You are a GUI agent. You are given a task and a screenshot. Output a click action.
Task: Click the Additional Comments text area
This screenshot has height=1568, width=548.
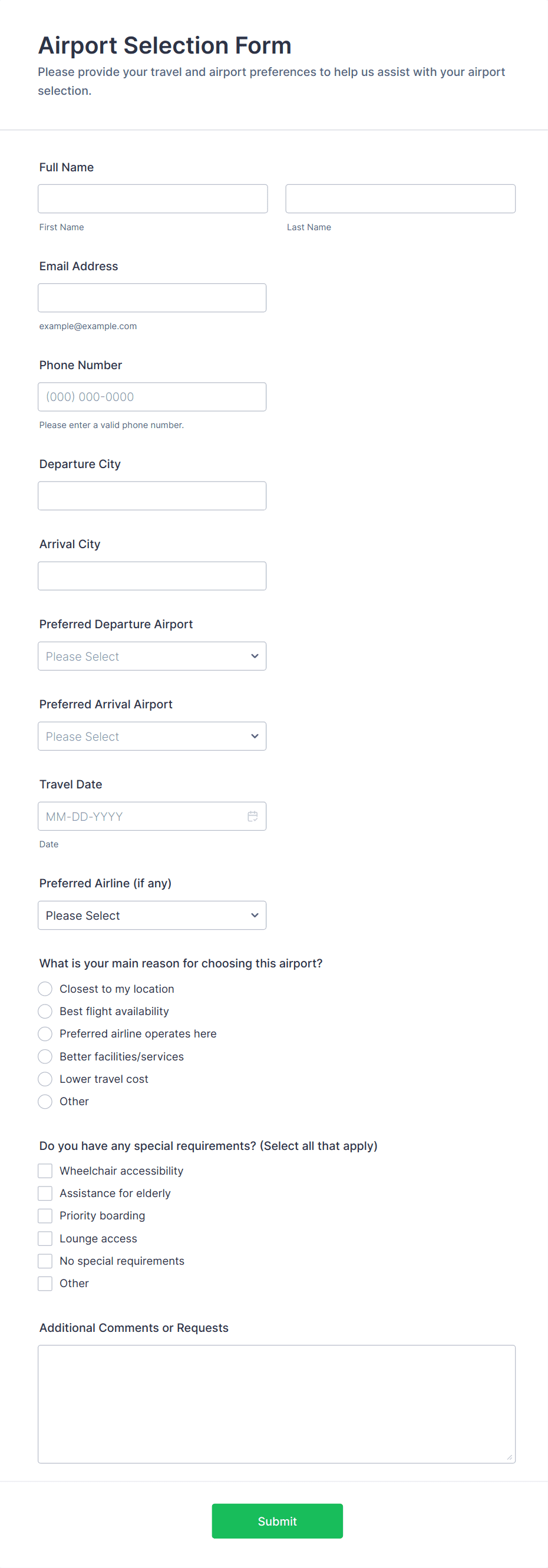point(276,1404)
